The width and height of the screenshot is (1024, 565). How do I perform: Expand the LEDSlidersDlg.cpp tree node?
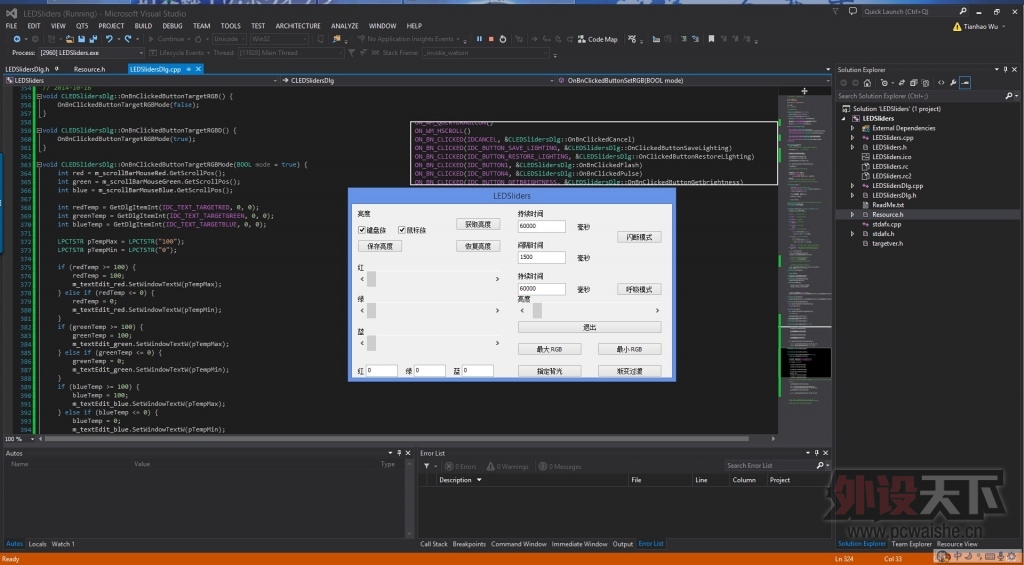[x=852, y=186]
